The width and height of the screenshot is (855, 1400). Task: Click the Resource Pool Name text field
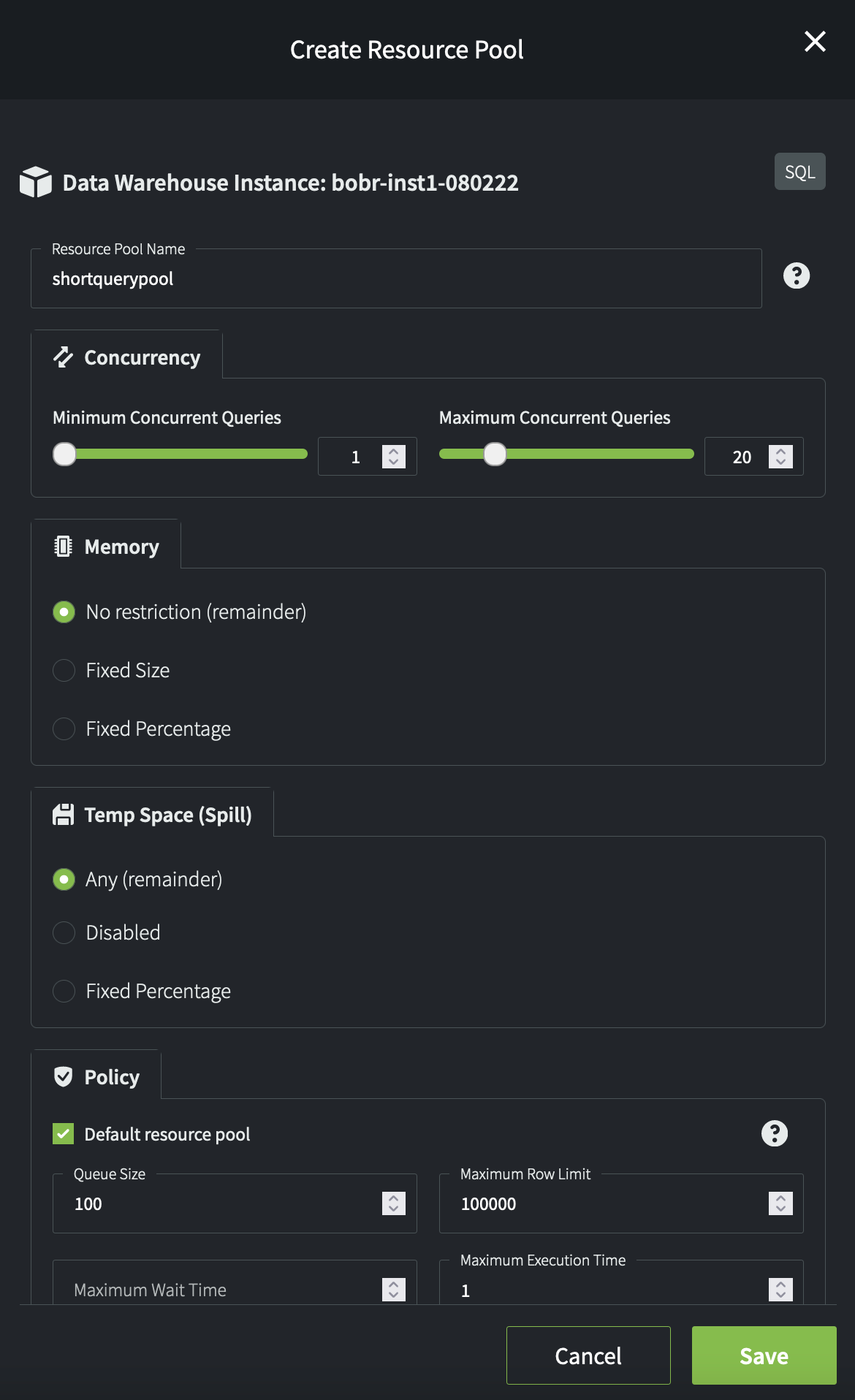(395, 279)
